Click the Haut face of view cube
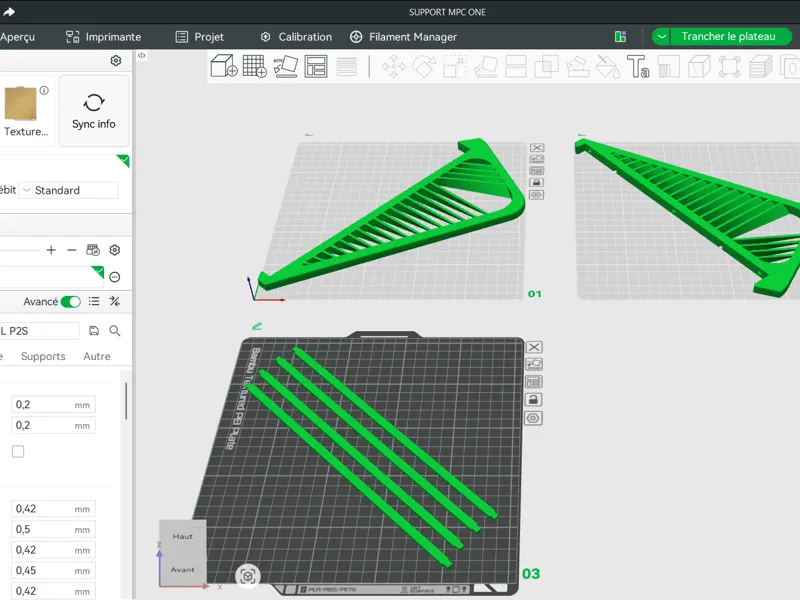800x600 pixels. tap(183, 536)
